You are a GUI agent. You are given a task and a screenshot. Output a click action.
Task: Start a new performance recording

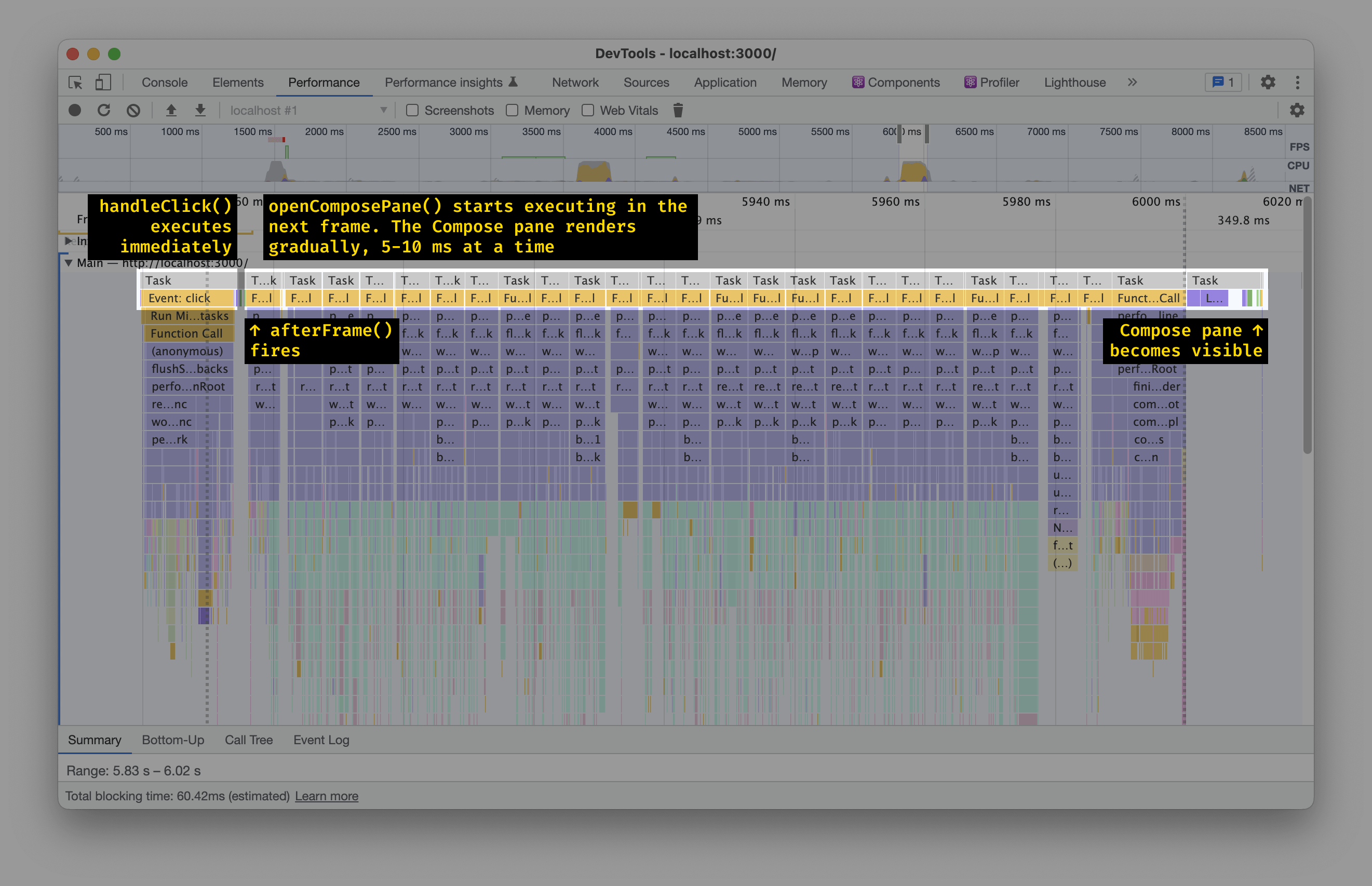point(74,110)
